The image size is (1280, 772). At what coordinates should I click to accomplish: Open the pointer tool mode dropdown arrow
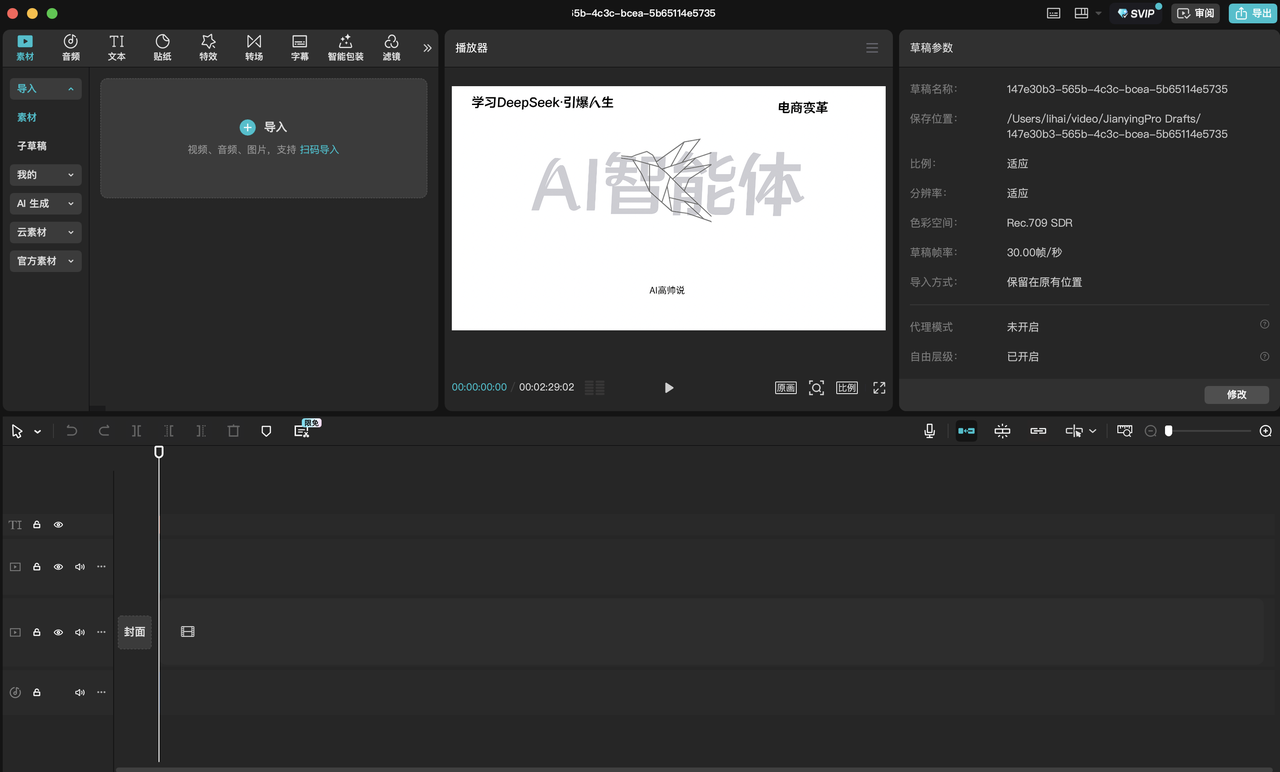coord(38,432)
